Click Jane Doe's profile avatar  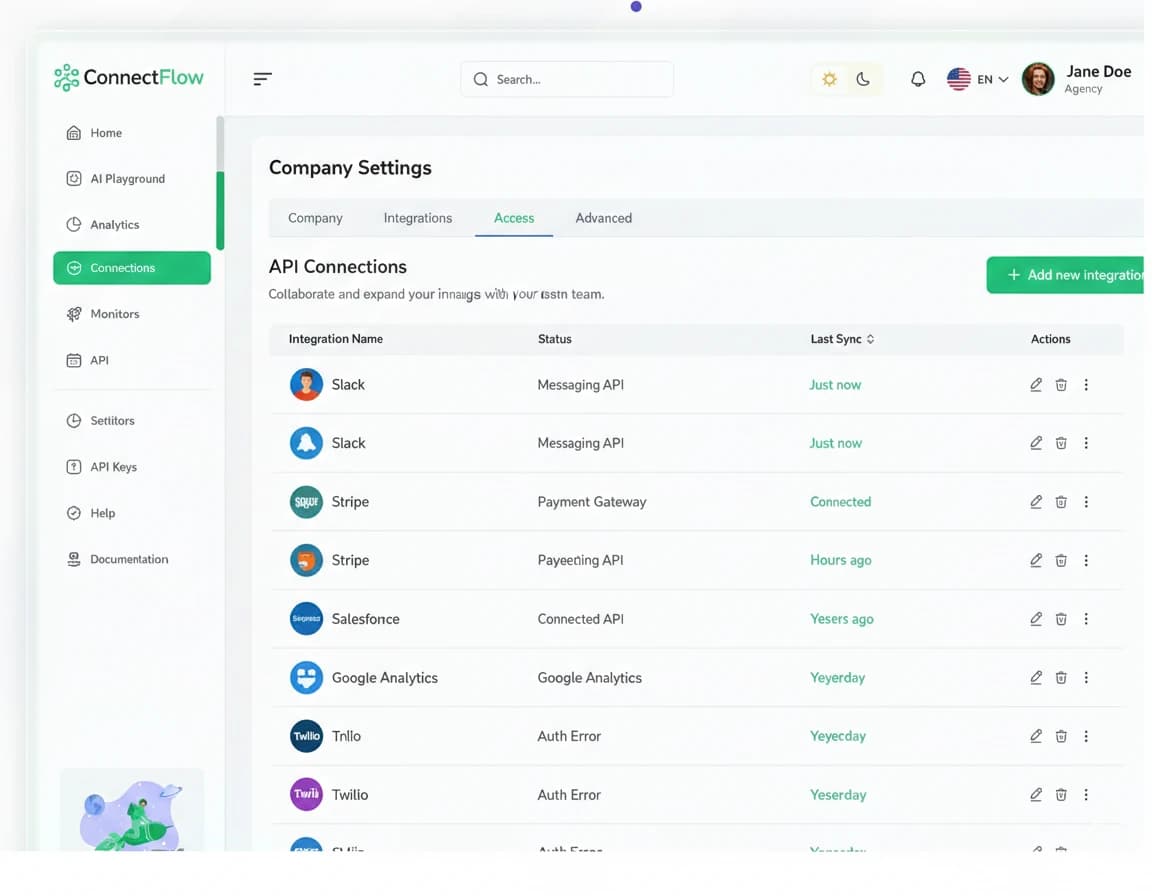click(x=1038, y=79)
